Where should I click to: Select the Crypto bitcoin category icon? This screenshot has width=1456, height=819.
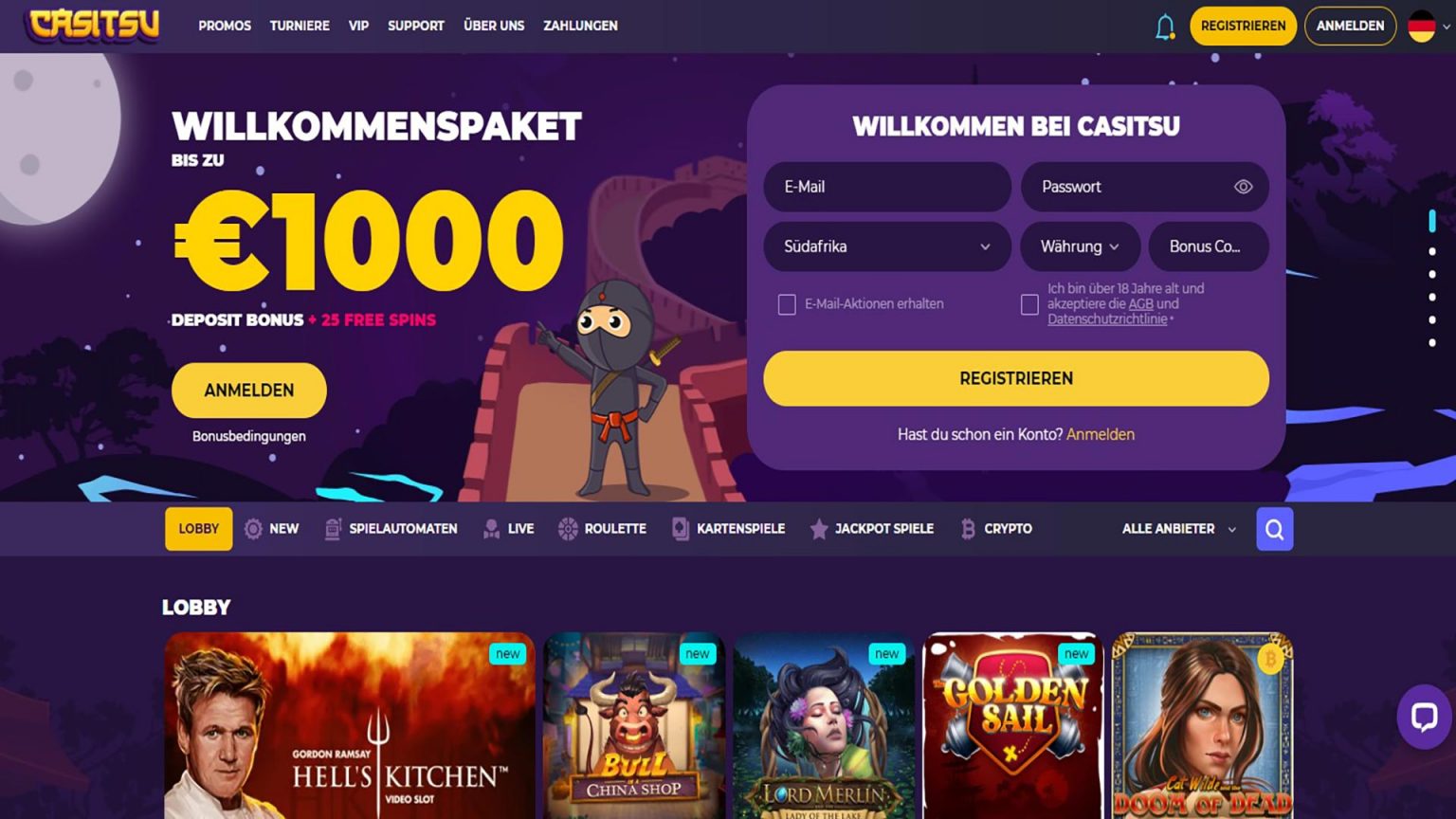tap(968, 529)
